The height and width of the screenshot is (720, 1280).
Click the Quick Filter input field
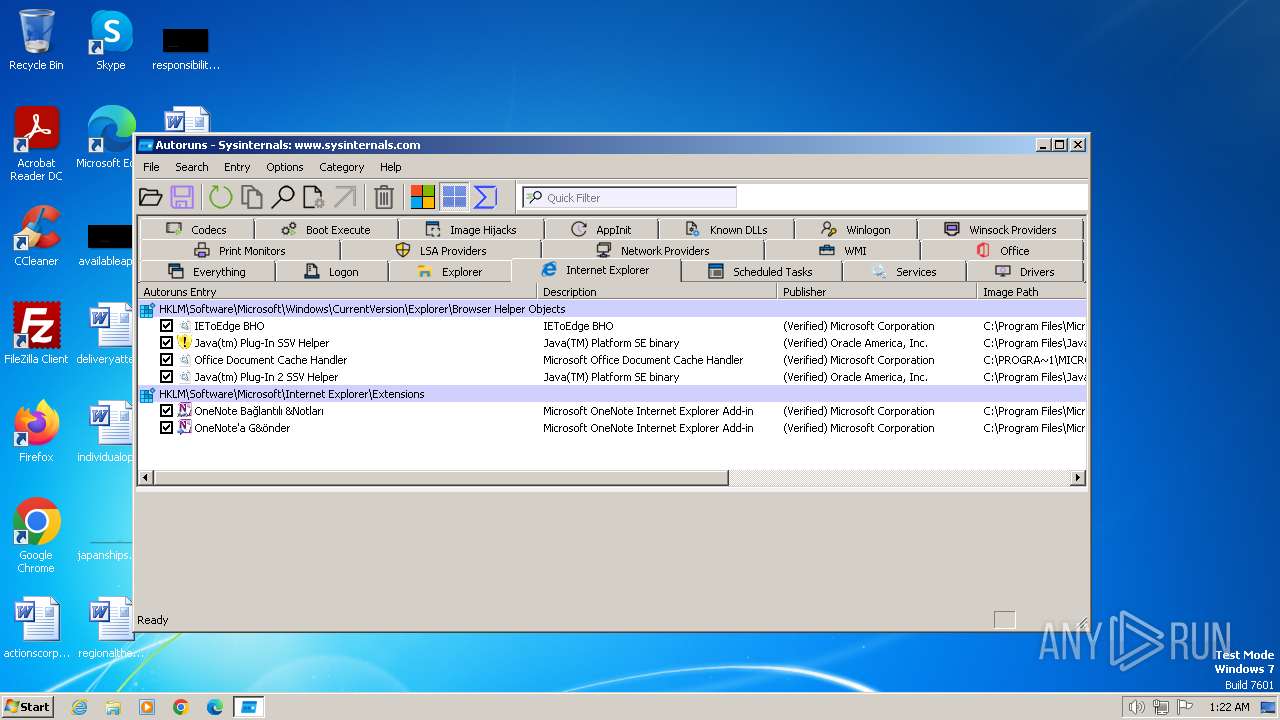[x=629, y=197]
